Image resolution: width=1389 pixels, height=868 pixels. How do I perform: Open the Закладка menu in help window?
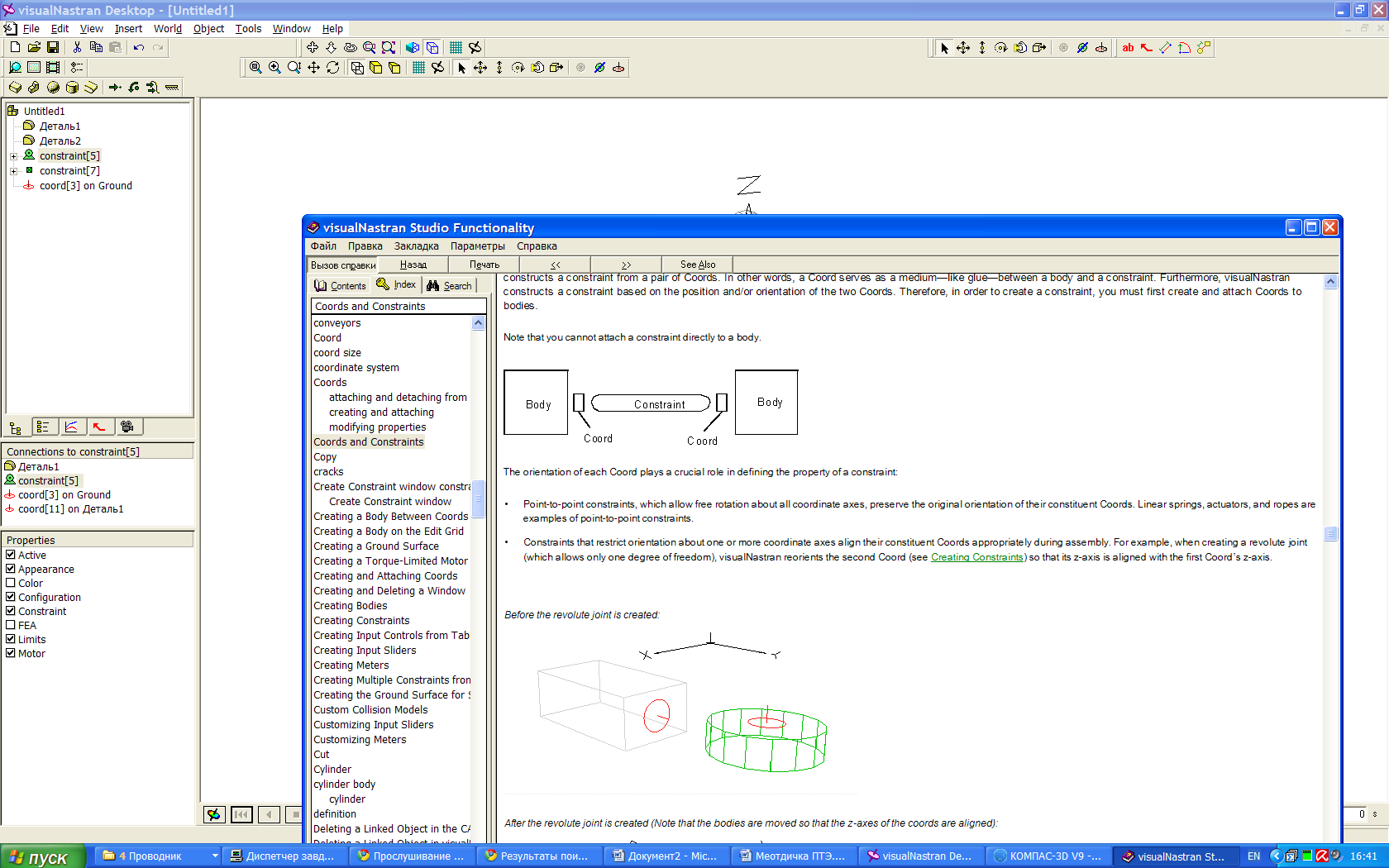click(416, 246)
